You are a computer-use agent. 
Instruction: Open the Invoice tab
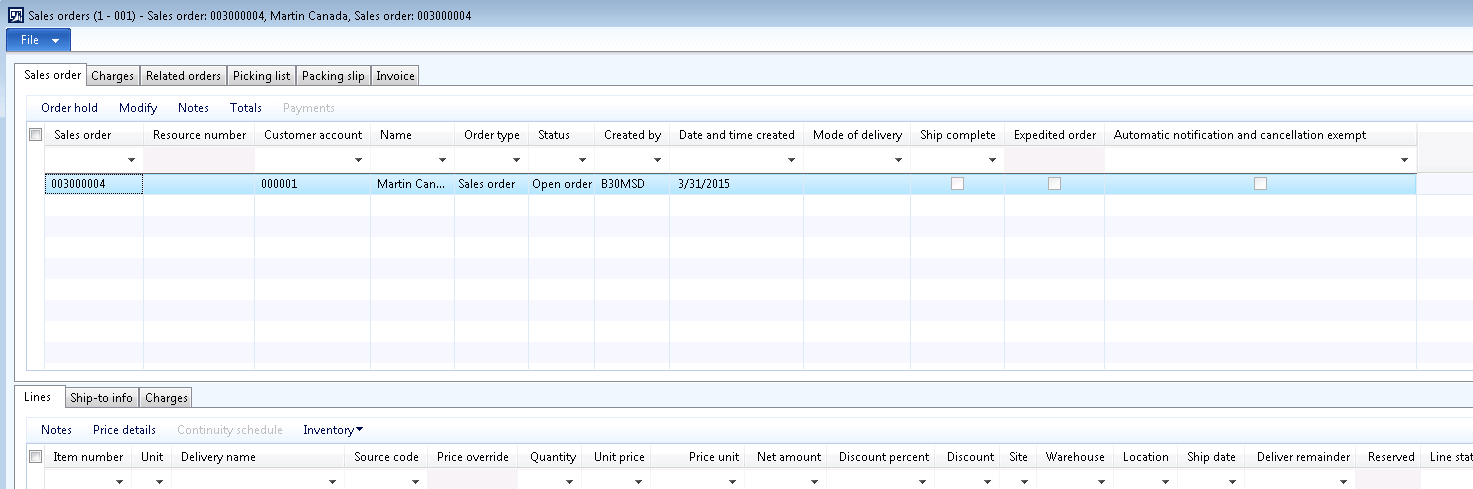pyautogui.click(x=395, y=76)
